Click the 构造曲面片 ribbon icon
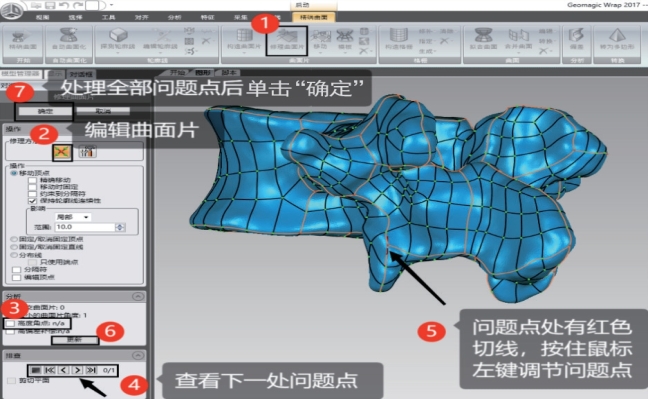The width and height of the screenshot is (648, 399). pyautogui.click(x=244, y=40)
